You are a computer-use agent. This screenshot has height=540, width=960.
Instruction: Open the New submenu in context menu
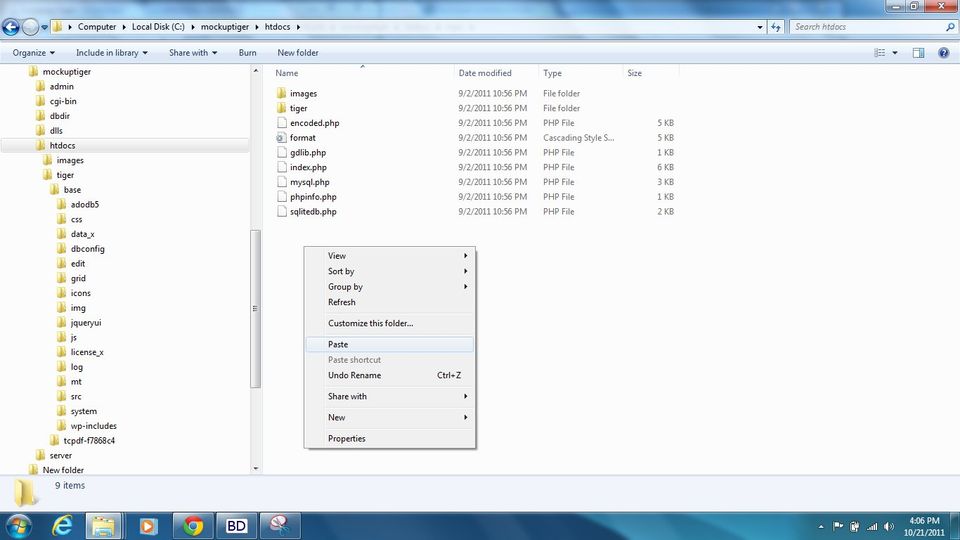(389, 418)
